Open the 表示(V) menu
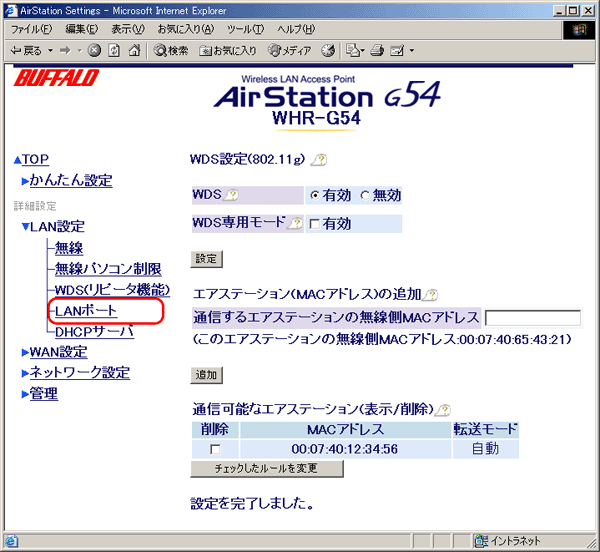Image resolution: width=600 pixels, height=552 pixels. click(x=128, y=29)
